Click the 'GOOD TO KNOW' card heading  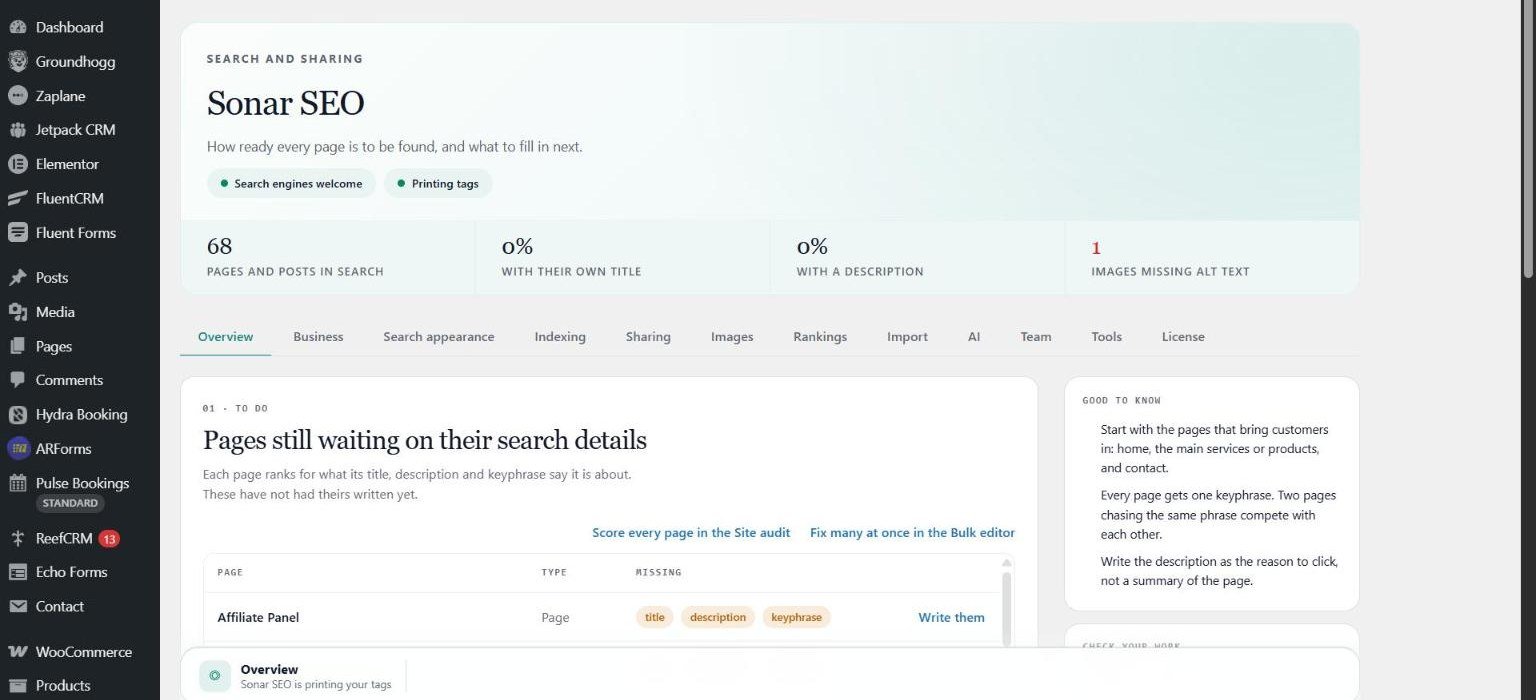pos(1121,401)
